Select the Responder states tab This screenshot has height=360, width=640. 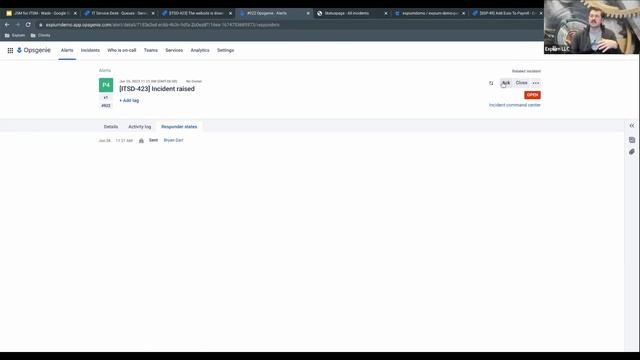pyautogui.click(x=179, y=127)
